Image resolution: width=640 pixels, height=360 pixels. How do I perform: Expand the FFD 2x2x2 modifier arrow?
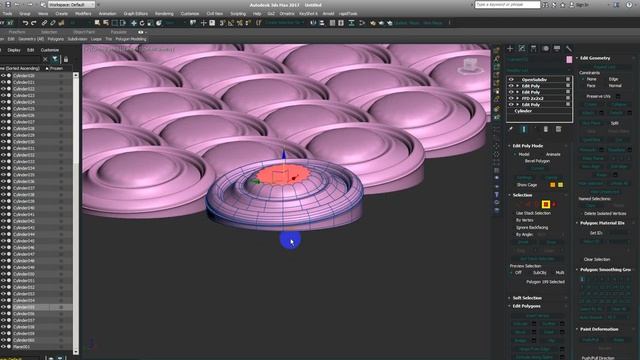point(518,98)
